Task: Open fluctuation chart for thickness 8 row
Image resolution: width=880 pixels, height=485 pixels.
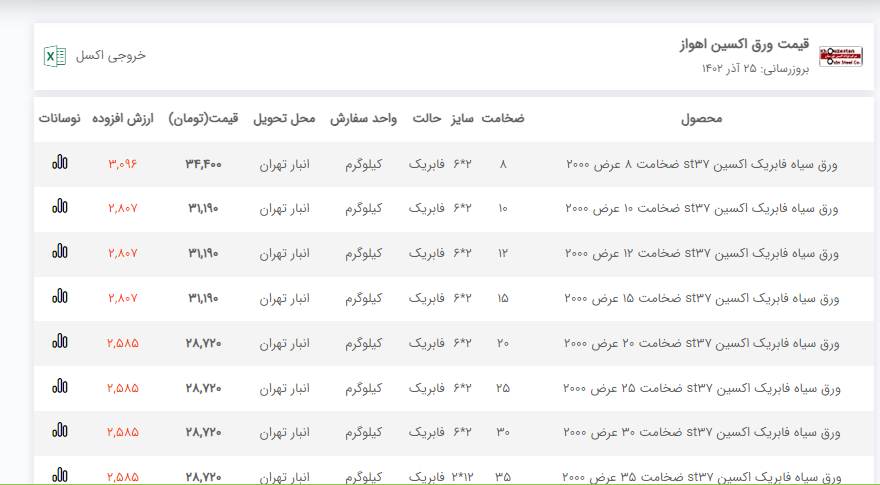Action: (60, 163)
